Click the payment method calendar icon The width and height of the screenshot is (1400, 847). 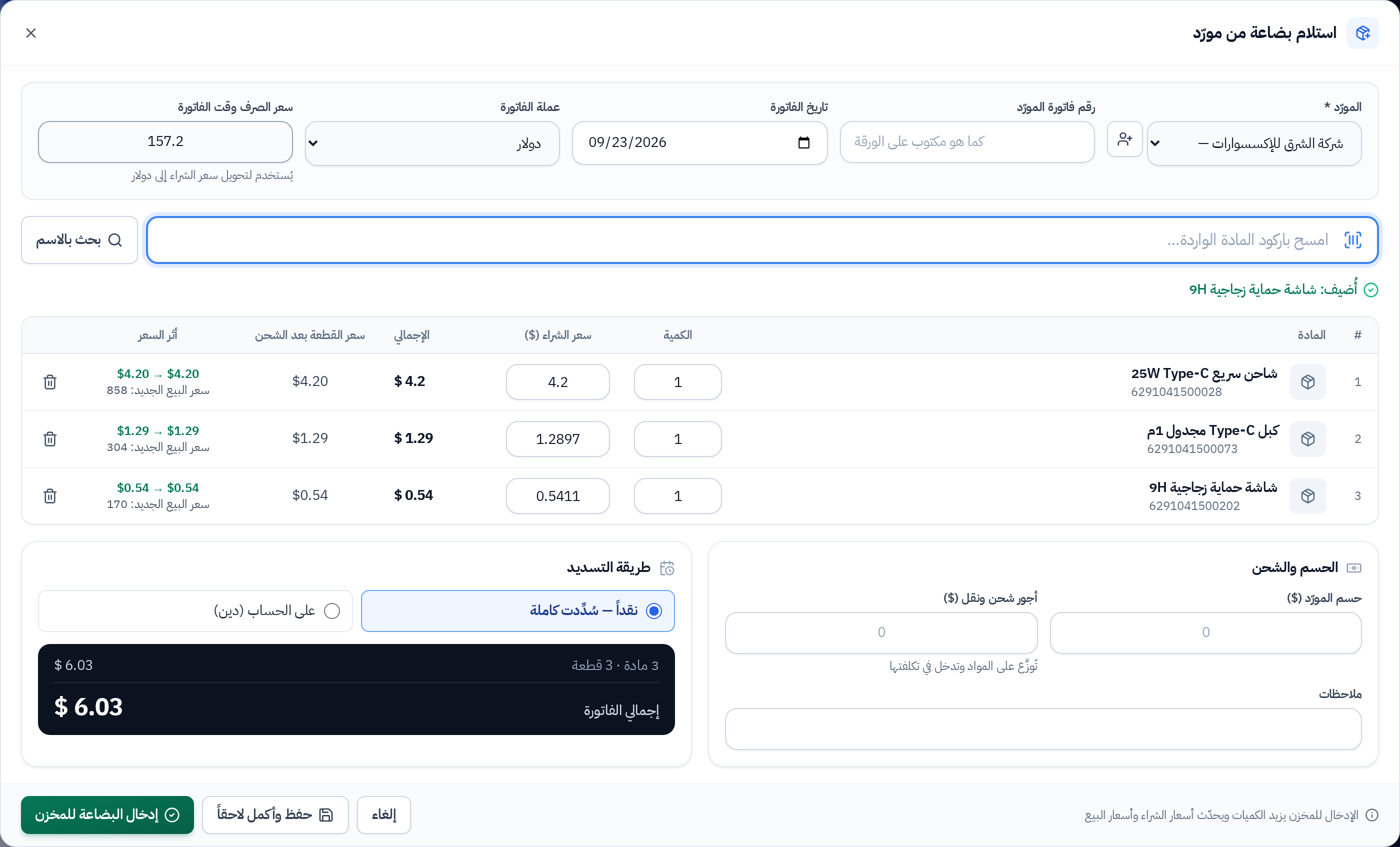667,567
